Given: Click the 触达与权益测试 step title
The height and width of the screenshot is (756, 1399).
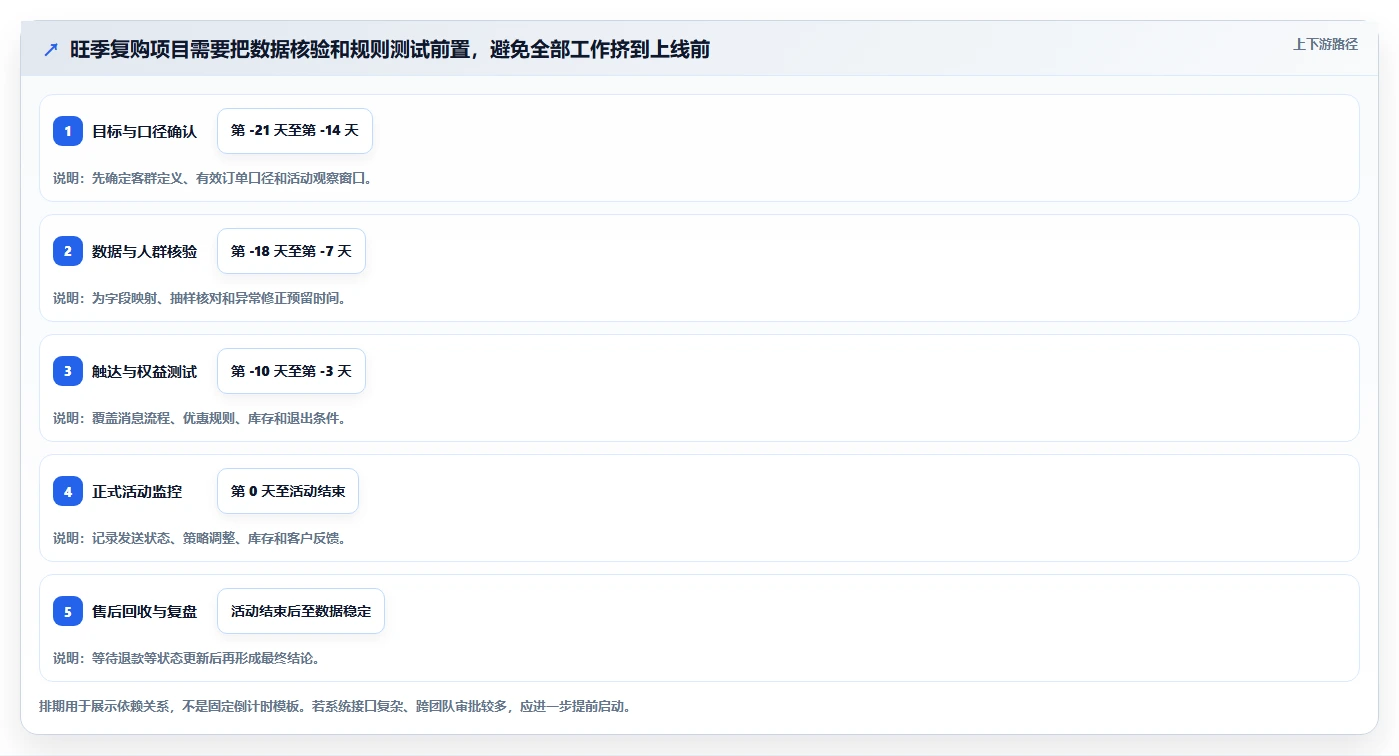Looking at the screenshot, I should tap(145, 371).
